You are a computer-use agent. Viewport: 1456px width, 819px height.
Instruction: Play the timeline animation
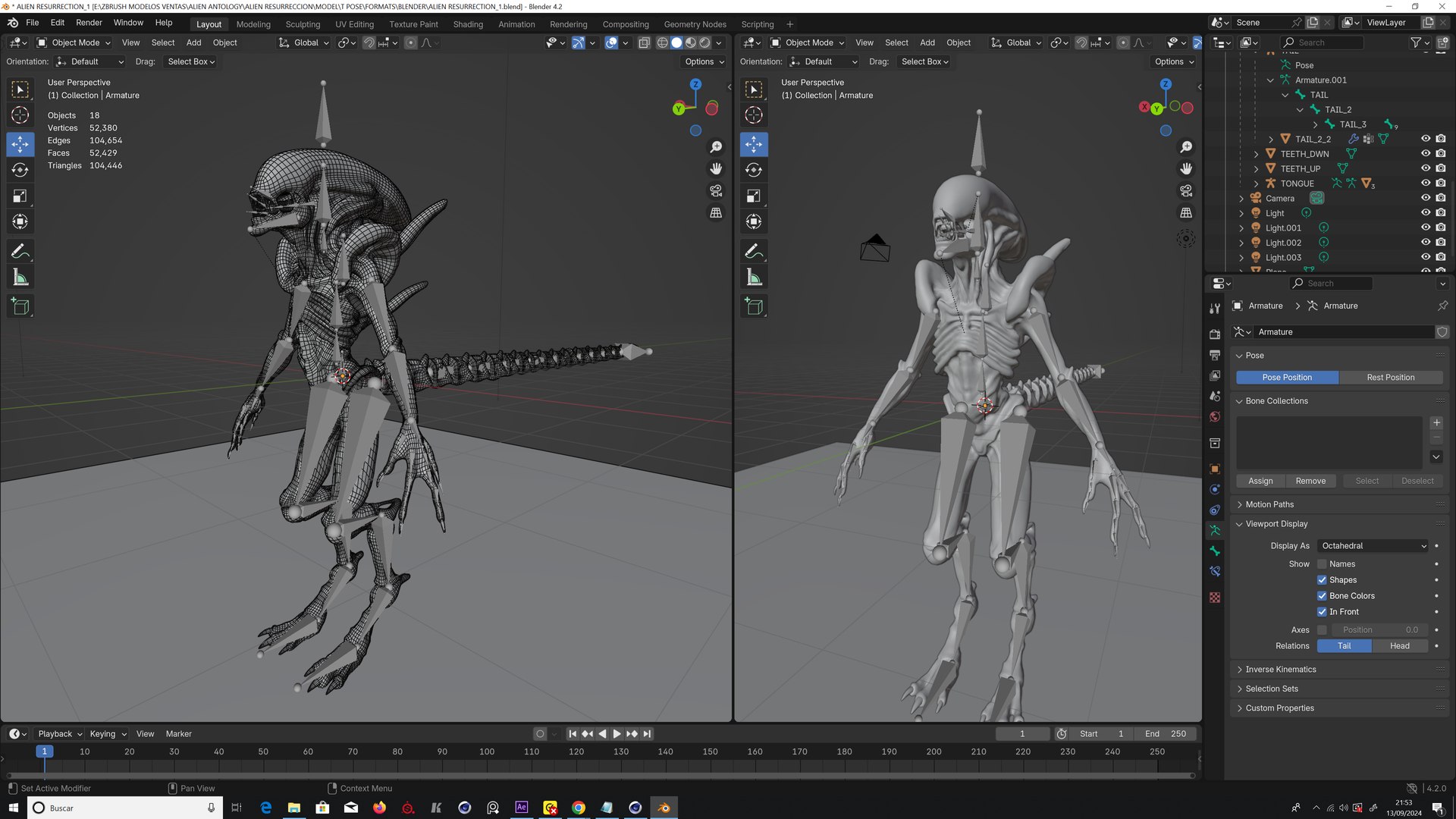(617, 734)
